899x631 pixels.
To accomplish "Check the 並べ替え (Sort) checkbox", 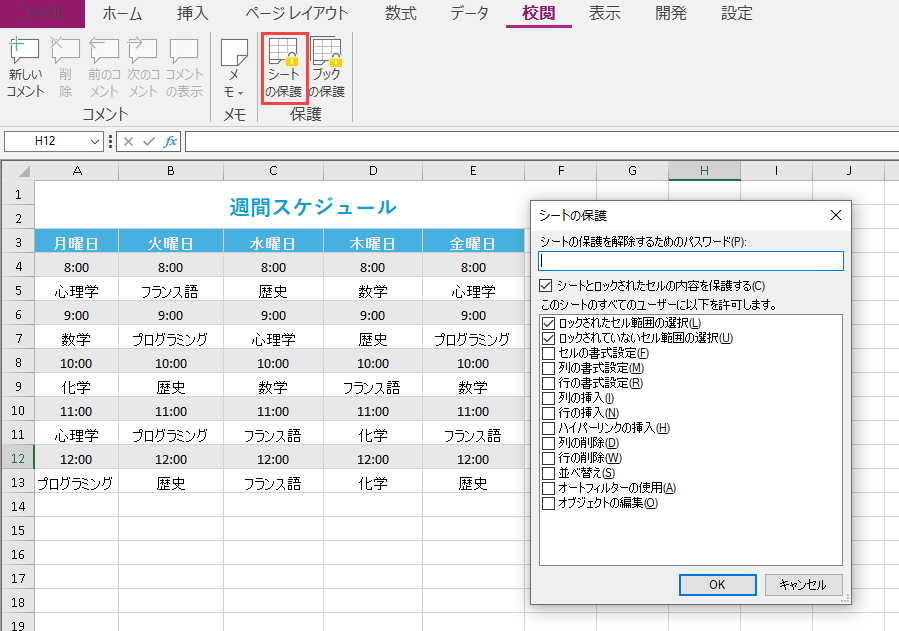I will point(548,473).
